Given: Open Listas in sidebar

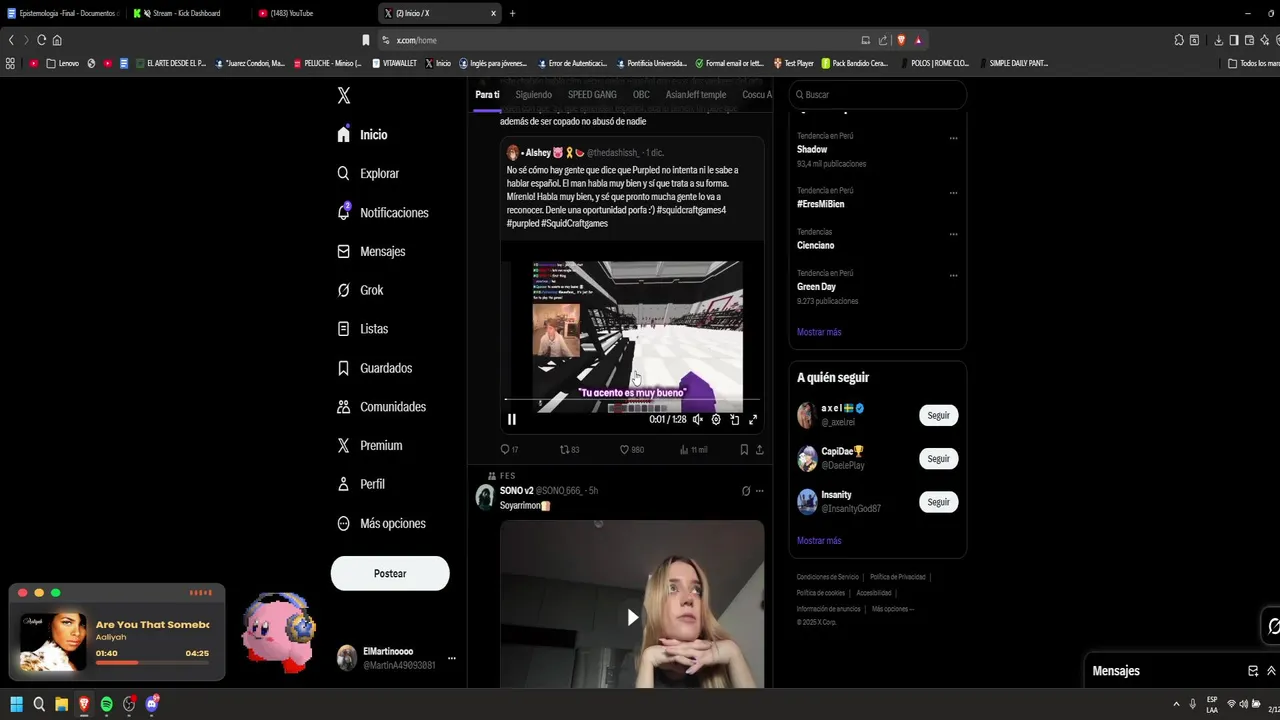Looking at the screenshot, I should point(362,328).
